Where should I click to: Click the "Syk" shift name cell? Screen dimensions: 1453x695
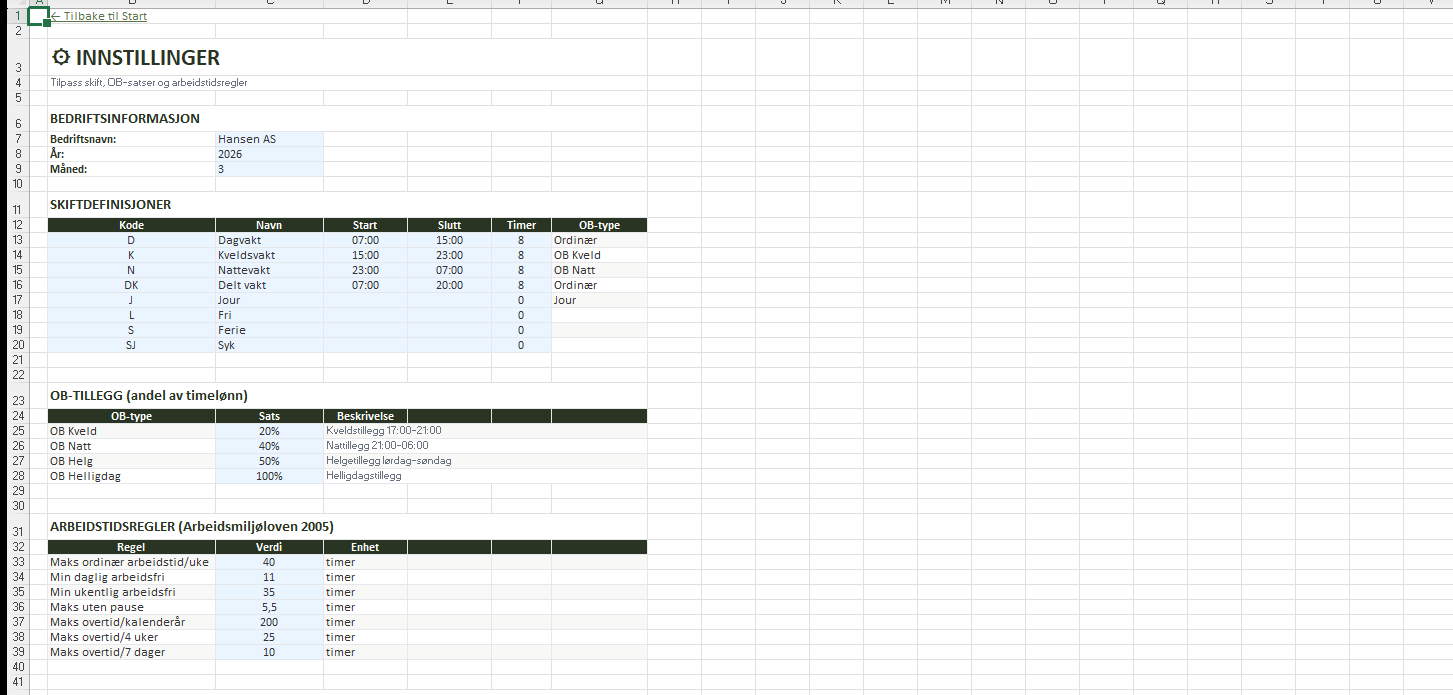[268, 345]
